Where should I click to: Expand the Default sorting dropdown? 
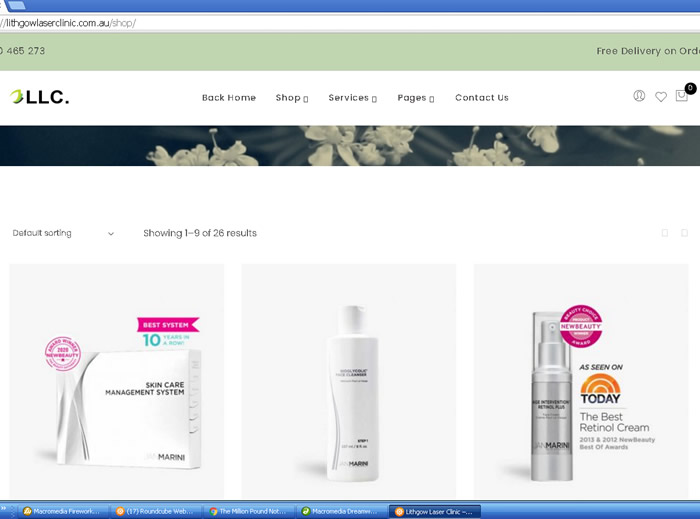pos(62,233)
